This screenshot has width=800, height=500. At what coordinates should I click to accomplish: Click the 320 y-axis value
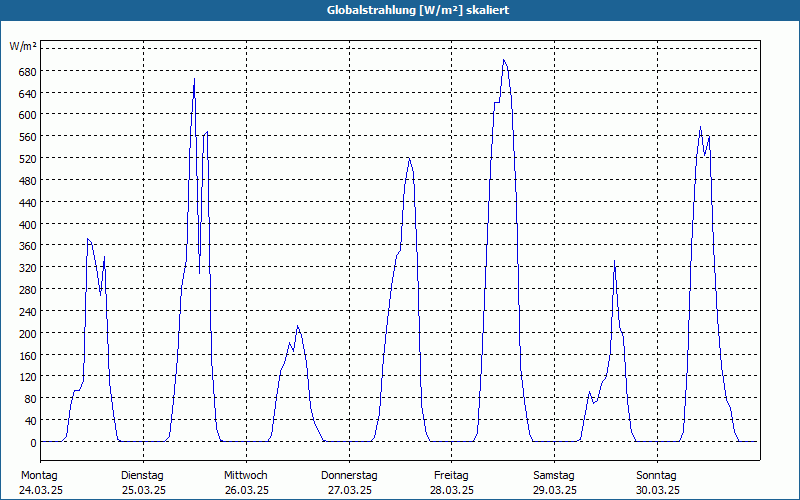27,268
